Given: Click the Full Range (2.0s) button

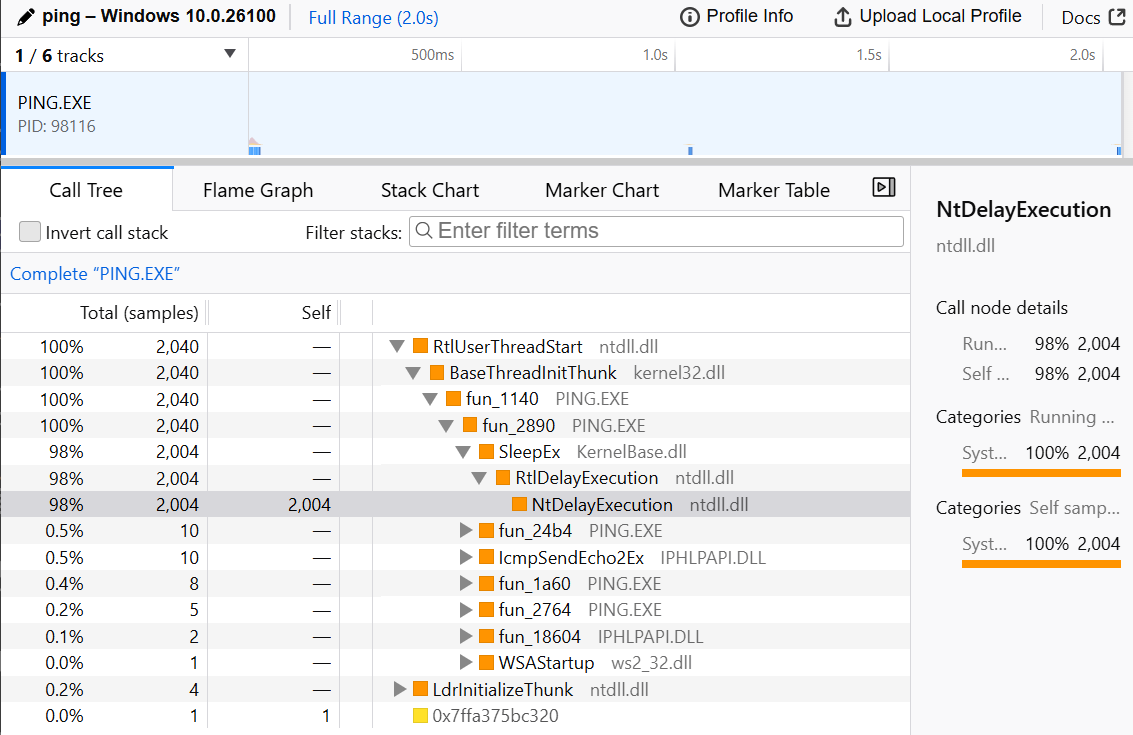Looking at the screenshot, I should (x=373, y=18).
